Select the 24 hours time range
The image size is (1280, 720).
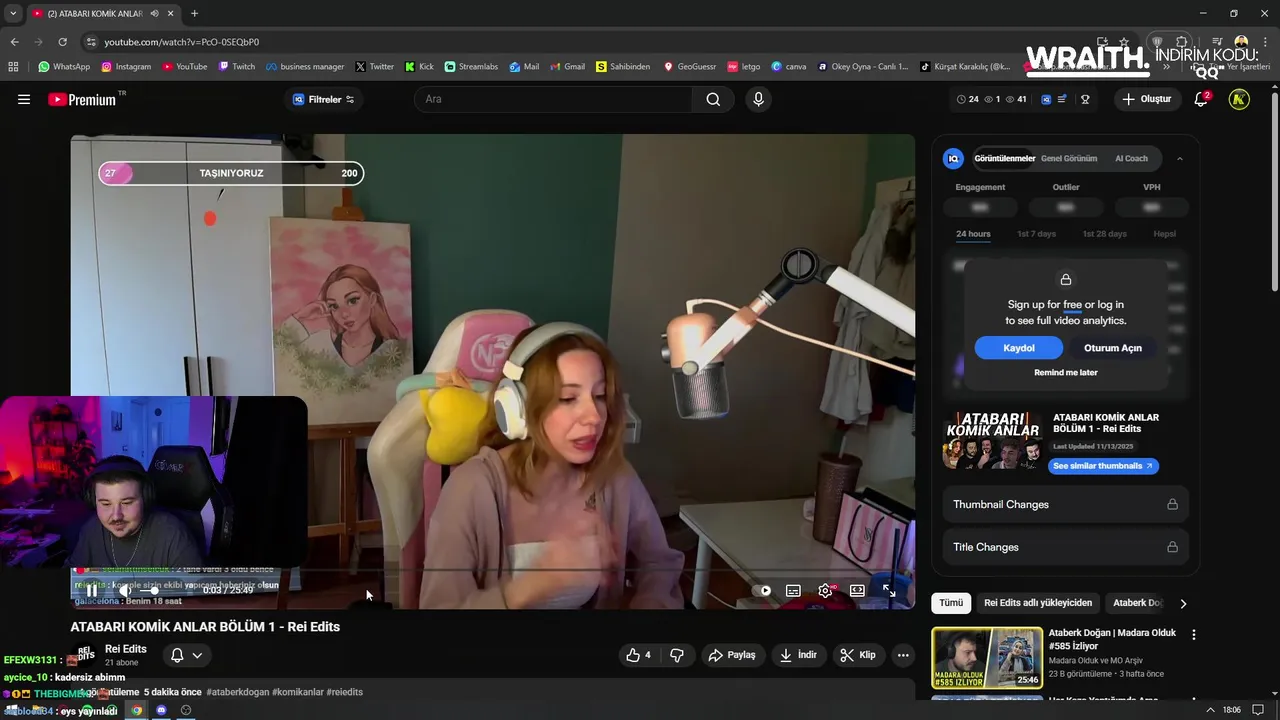973,234
